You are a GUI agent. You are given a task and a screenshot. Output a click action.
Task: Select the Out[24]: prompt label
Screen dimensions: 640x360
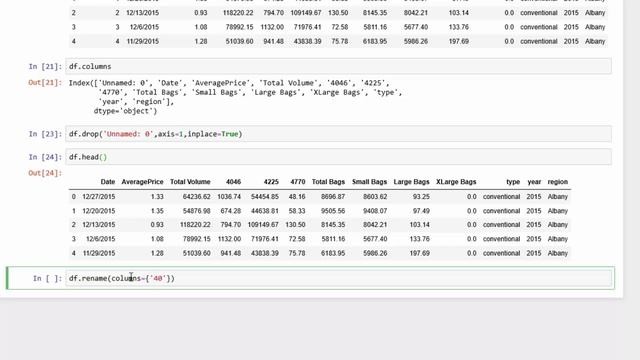[45, 173]
